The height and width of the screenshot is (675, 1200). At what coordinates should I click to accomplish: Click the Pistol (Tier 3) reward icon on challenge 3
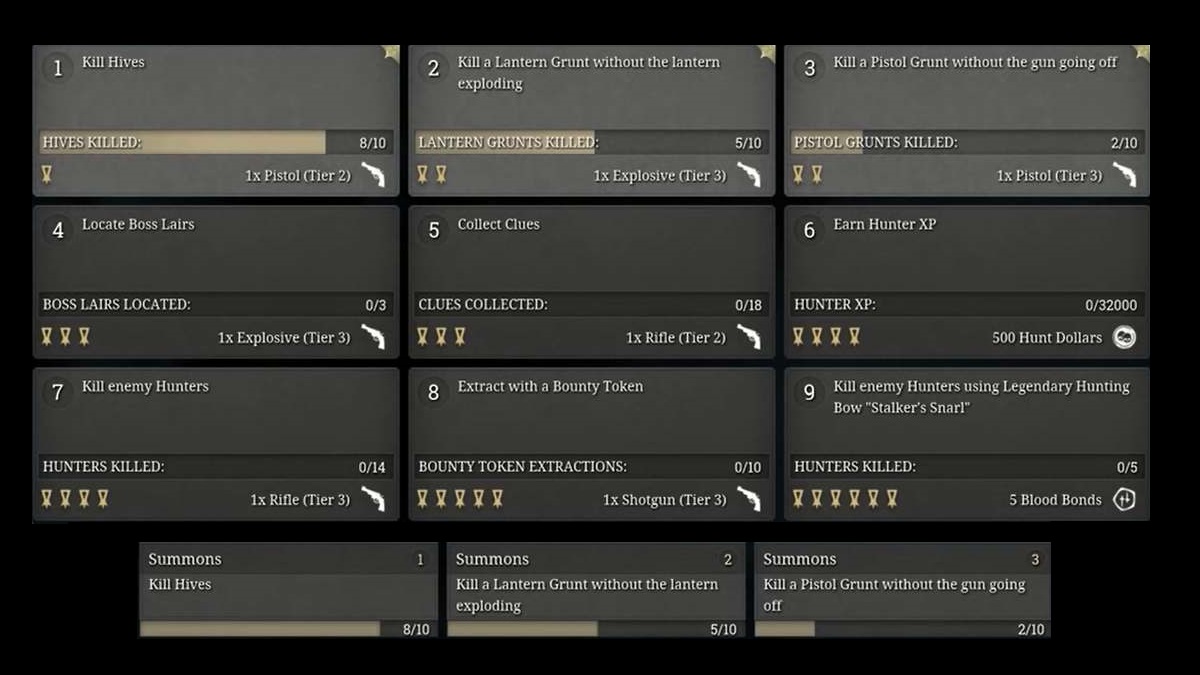click(1124, 174)
